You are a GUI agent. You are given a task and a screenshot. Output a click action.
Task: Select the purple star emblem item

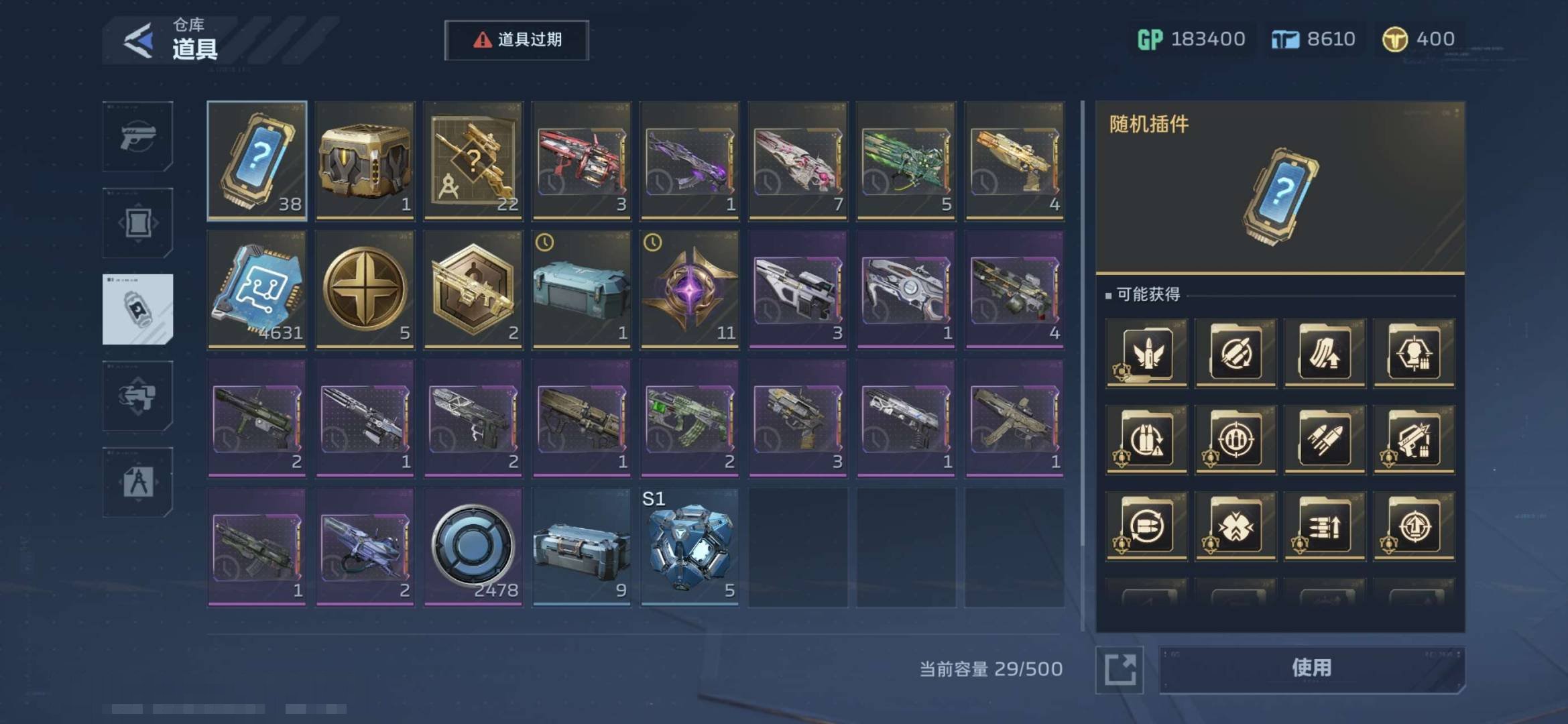point(689,290)
